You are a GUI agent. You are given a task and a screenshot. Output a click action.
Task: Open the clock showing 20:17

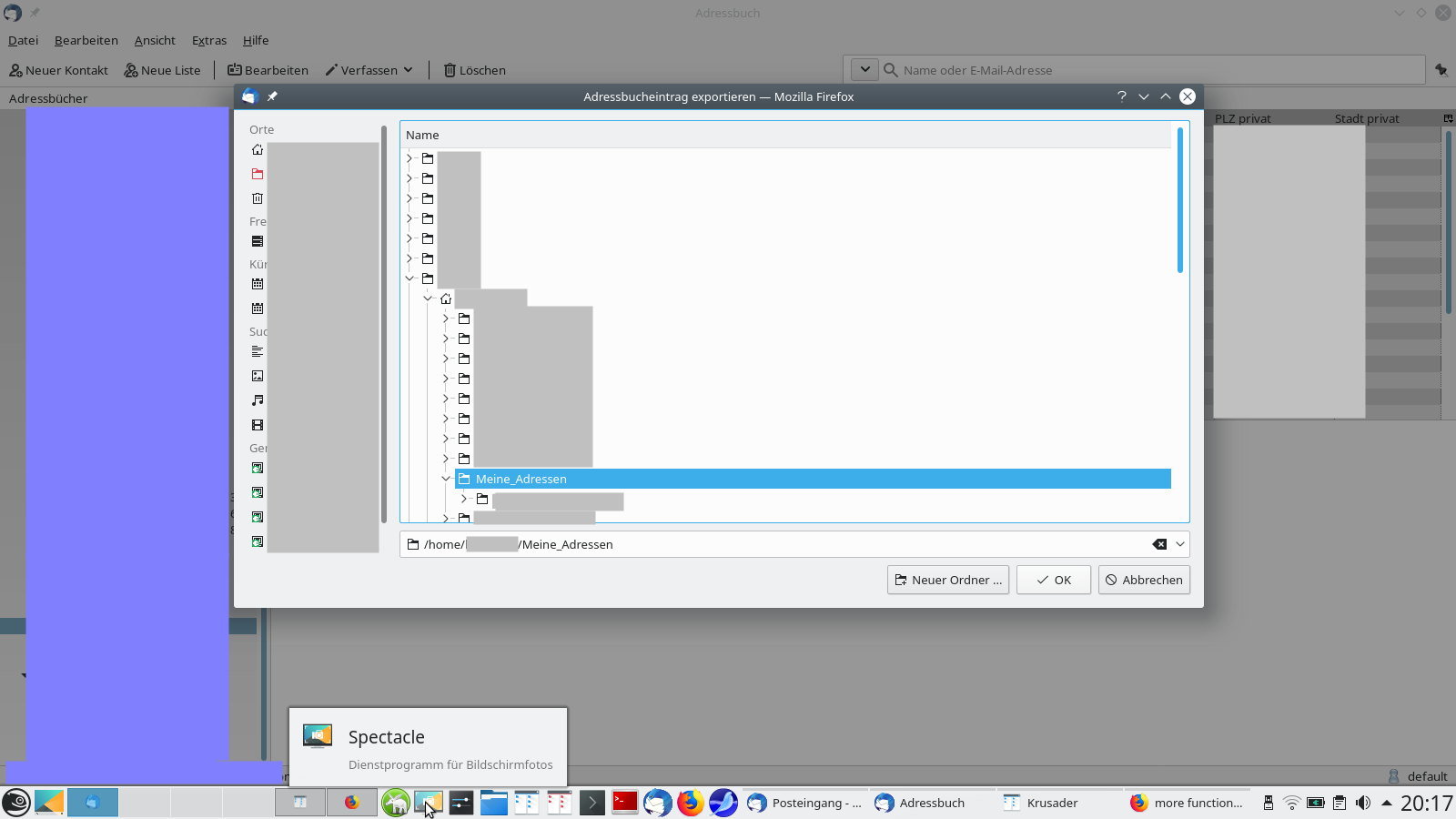(1426, 803)
